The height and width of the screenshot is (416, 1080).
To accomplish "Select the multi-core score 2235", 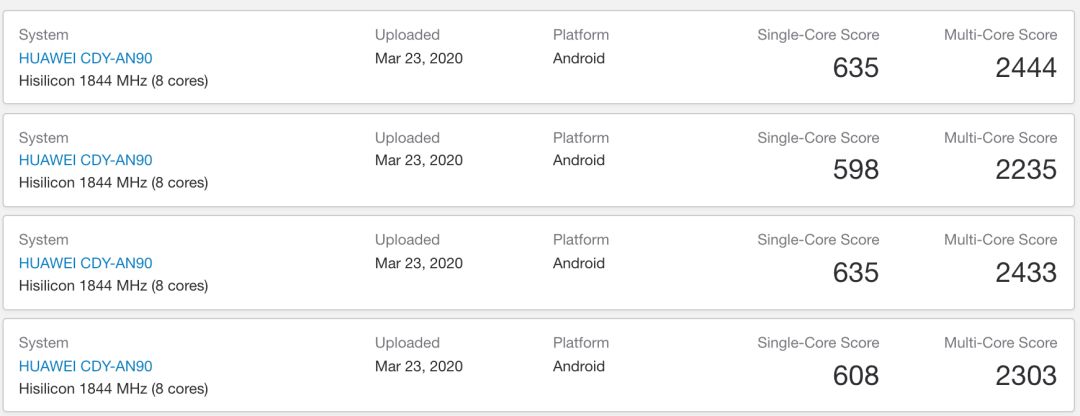I will pyautogui.click(x=1026, y=170).
